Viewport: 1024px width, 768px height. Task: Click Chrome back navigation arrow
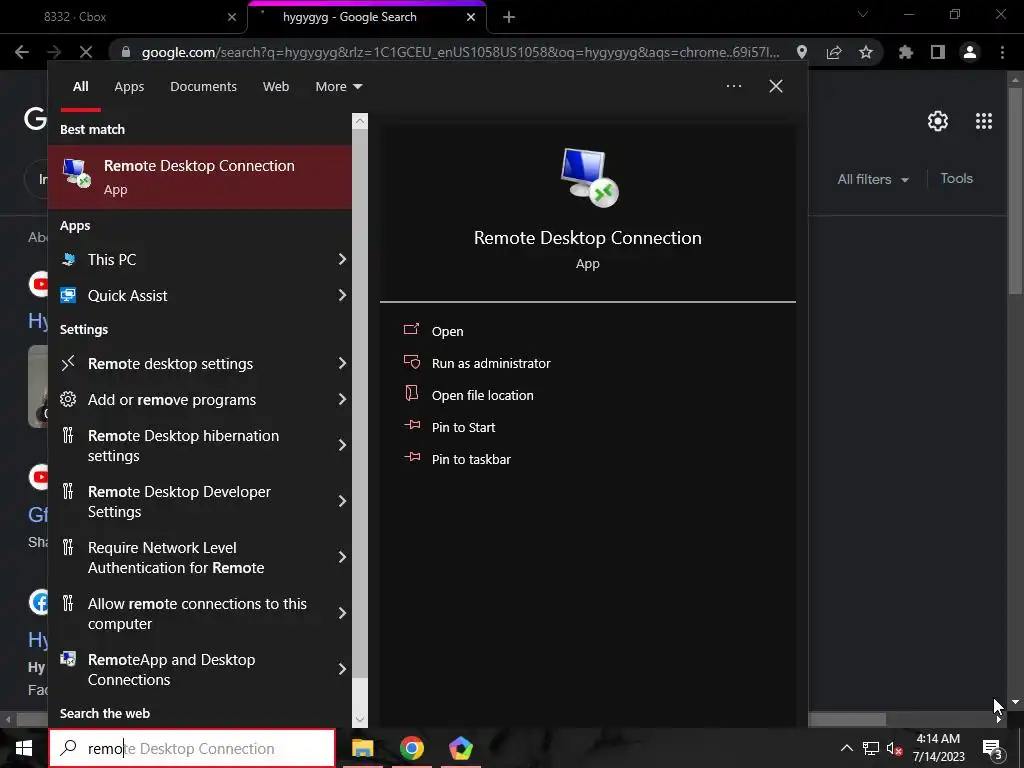22,52
